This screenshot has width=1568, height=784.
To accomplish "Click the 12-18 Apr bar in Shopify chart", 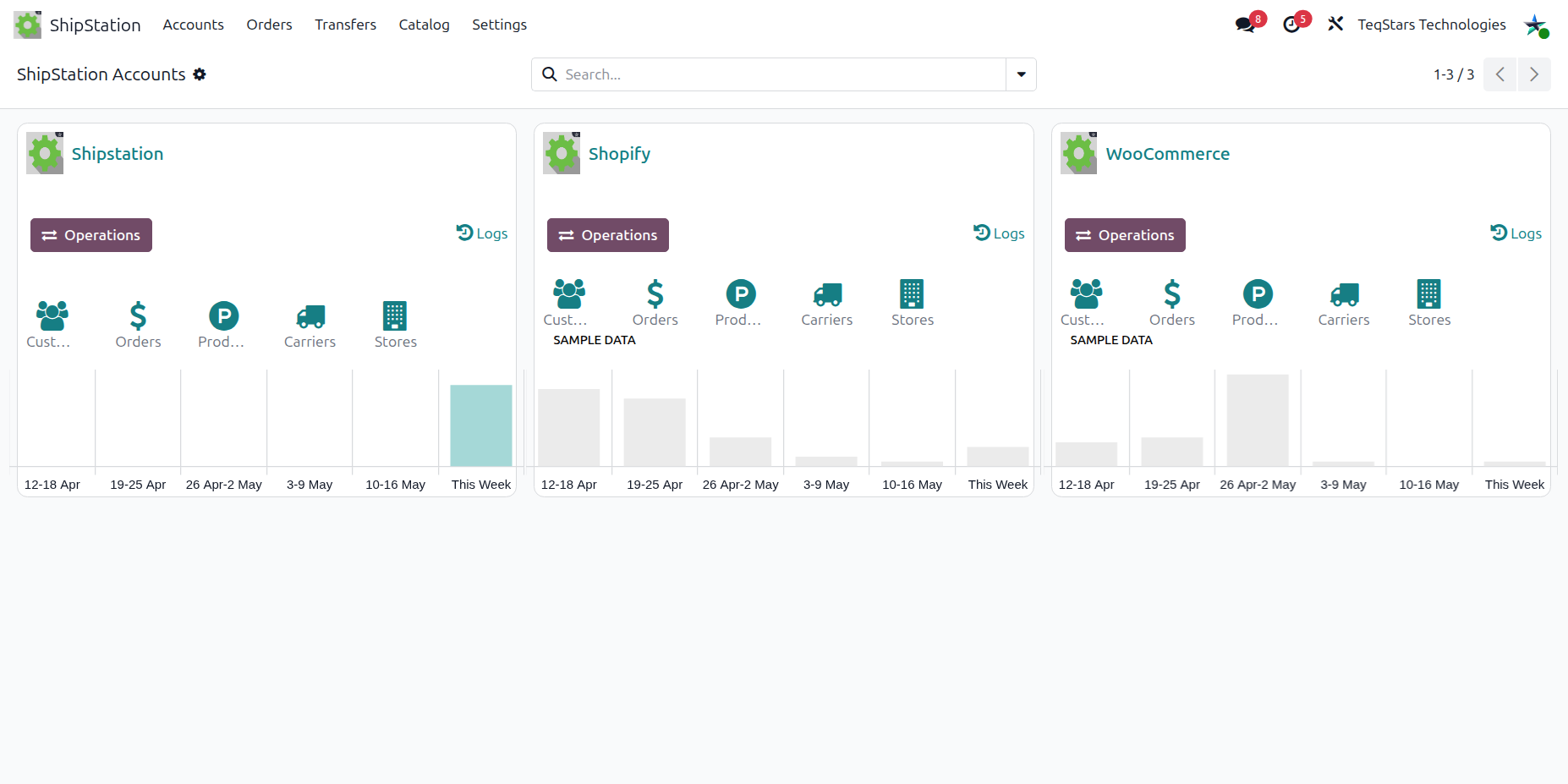I will coord(568,428).
